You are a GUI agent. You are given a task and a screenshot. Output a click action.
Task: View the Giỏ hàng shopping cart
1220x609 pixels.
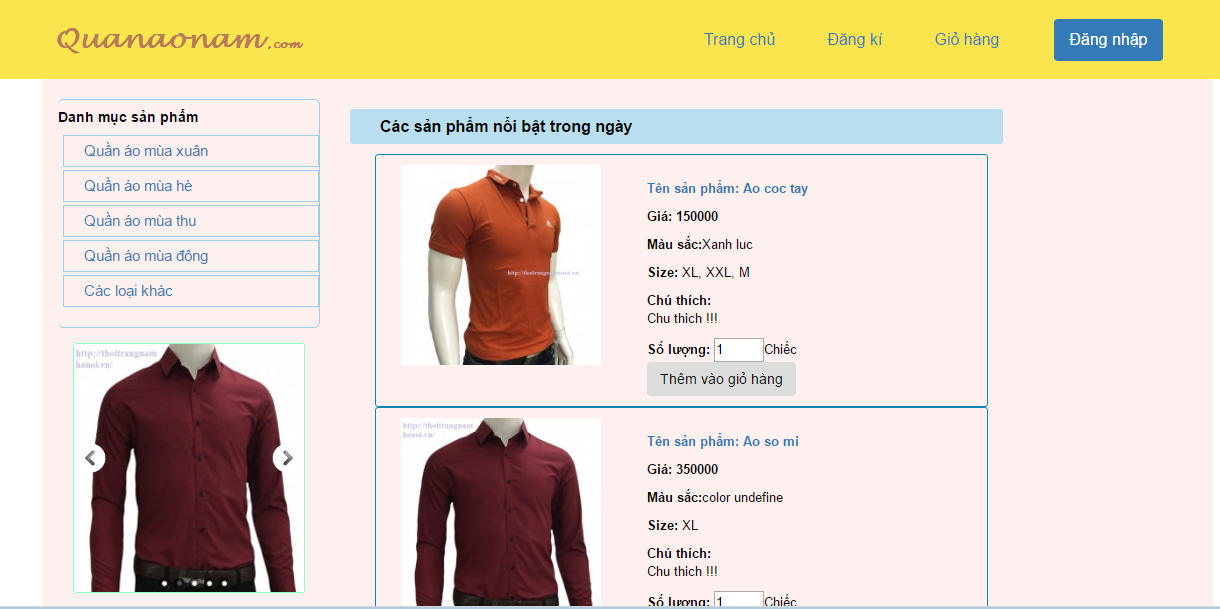pos(966,40)
